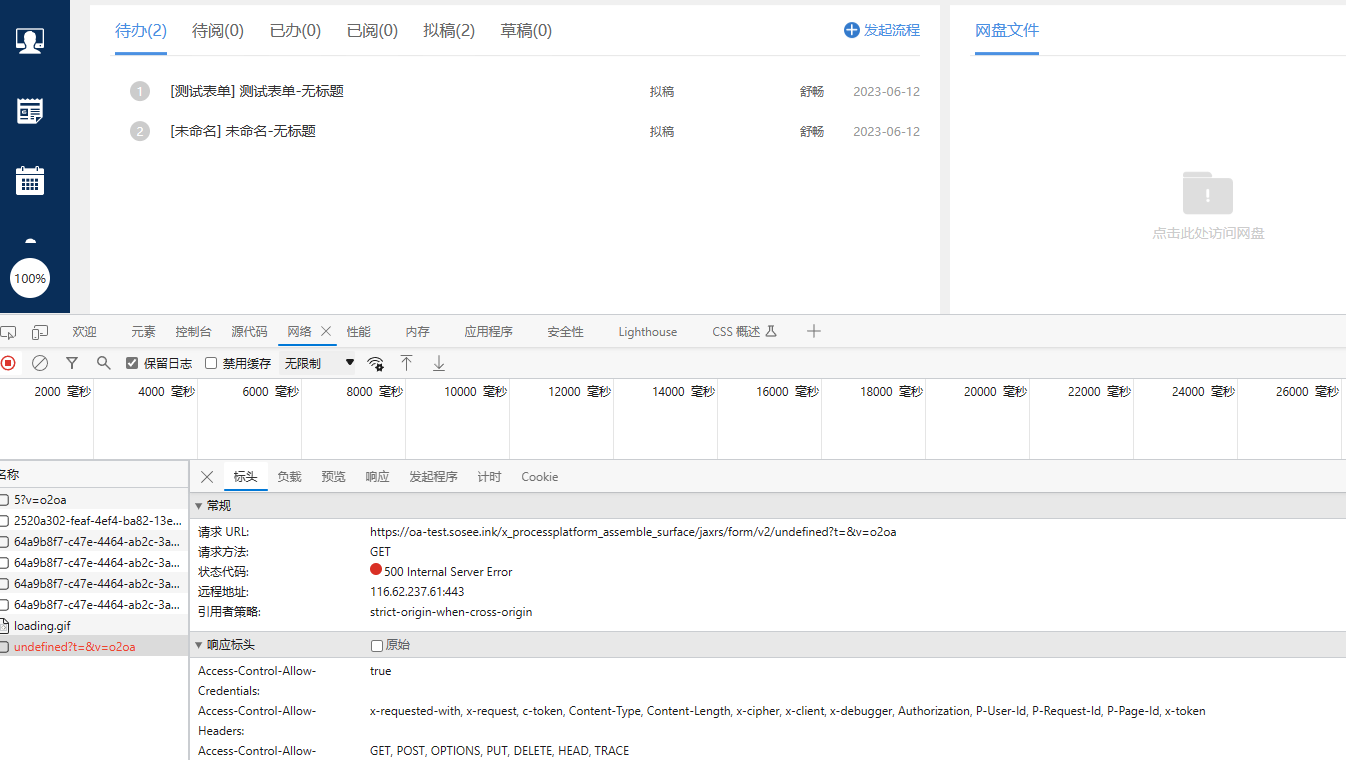
Task: Open the calendar icon in left sidebar
Action: (x=30, y=181)
